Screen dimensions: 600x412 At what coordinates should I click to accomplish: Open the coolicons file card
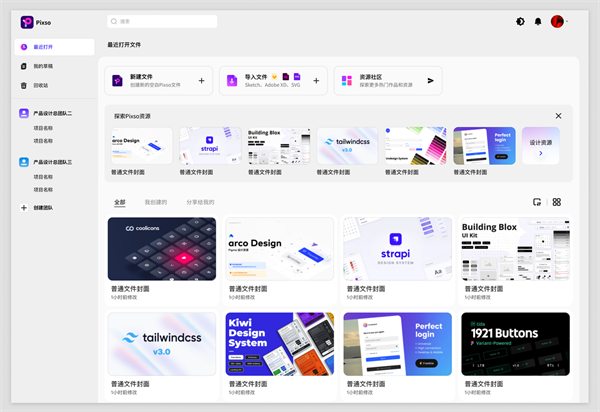pos(162,249)
